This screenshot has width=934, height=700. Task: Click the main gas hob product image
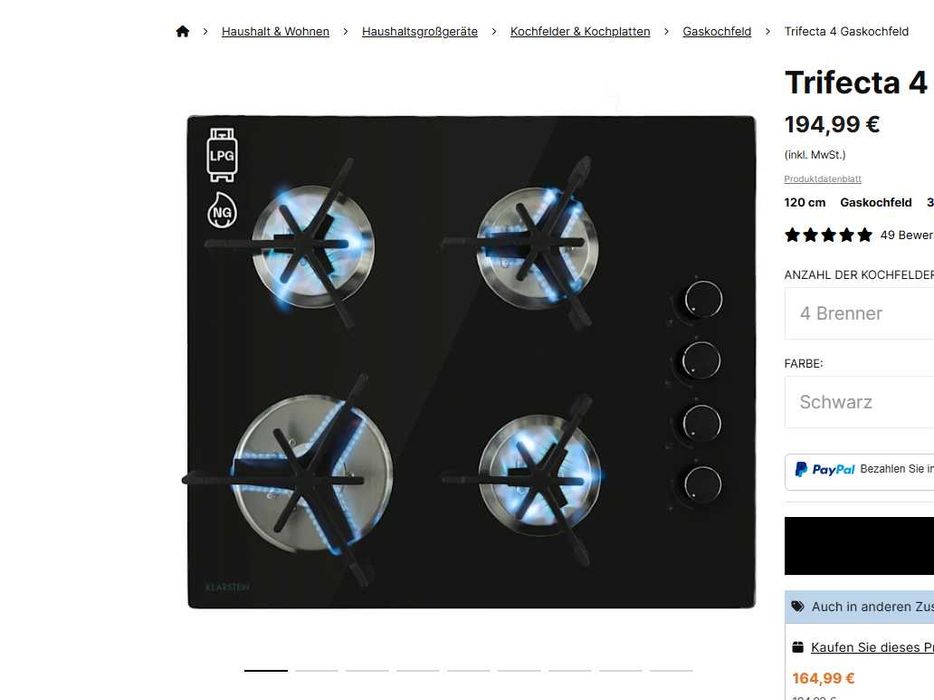[471, 362]
